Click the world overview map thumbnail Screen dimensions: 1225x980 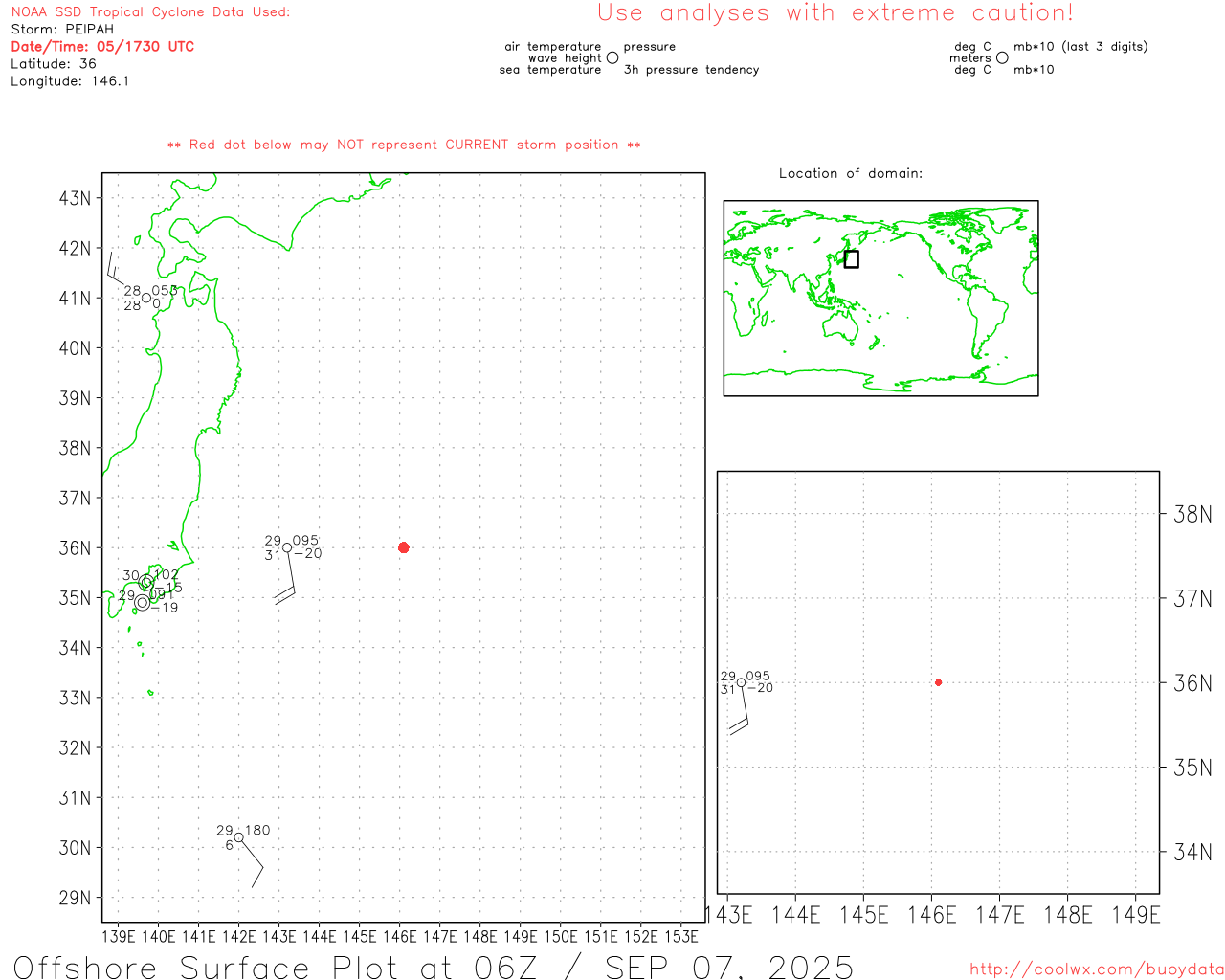click(x=880, y=298)
